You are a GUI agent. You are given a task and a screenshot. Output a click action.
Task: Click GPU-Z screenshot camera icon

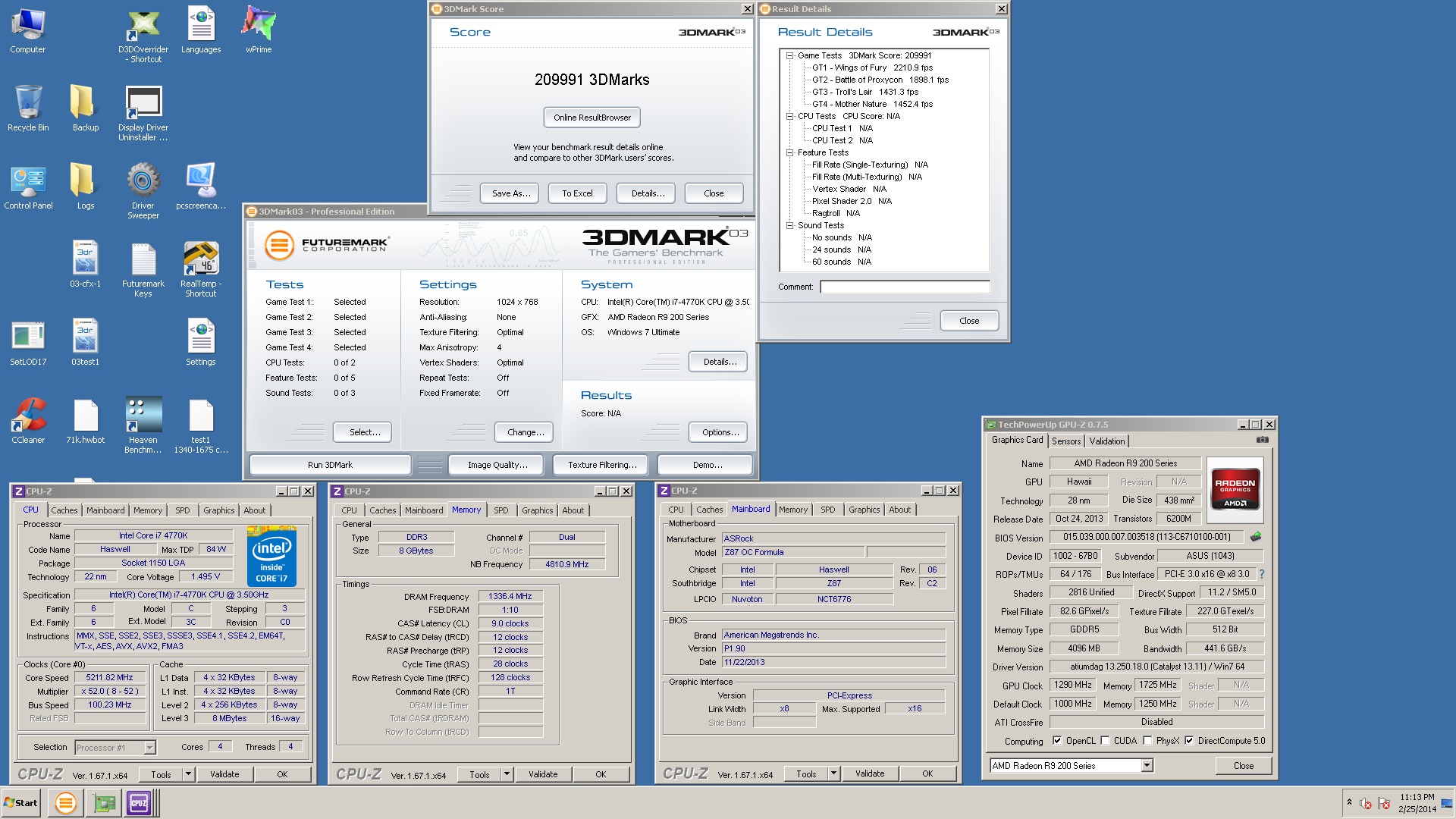(1262, 440)
